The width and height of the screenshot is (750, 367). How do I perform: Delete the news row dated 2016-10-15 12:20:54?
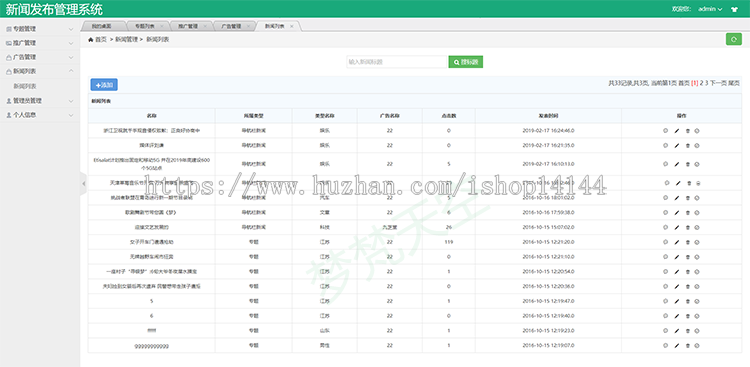pyautogui.click(x=687, y=272)
